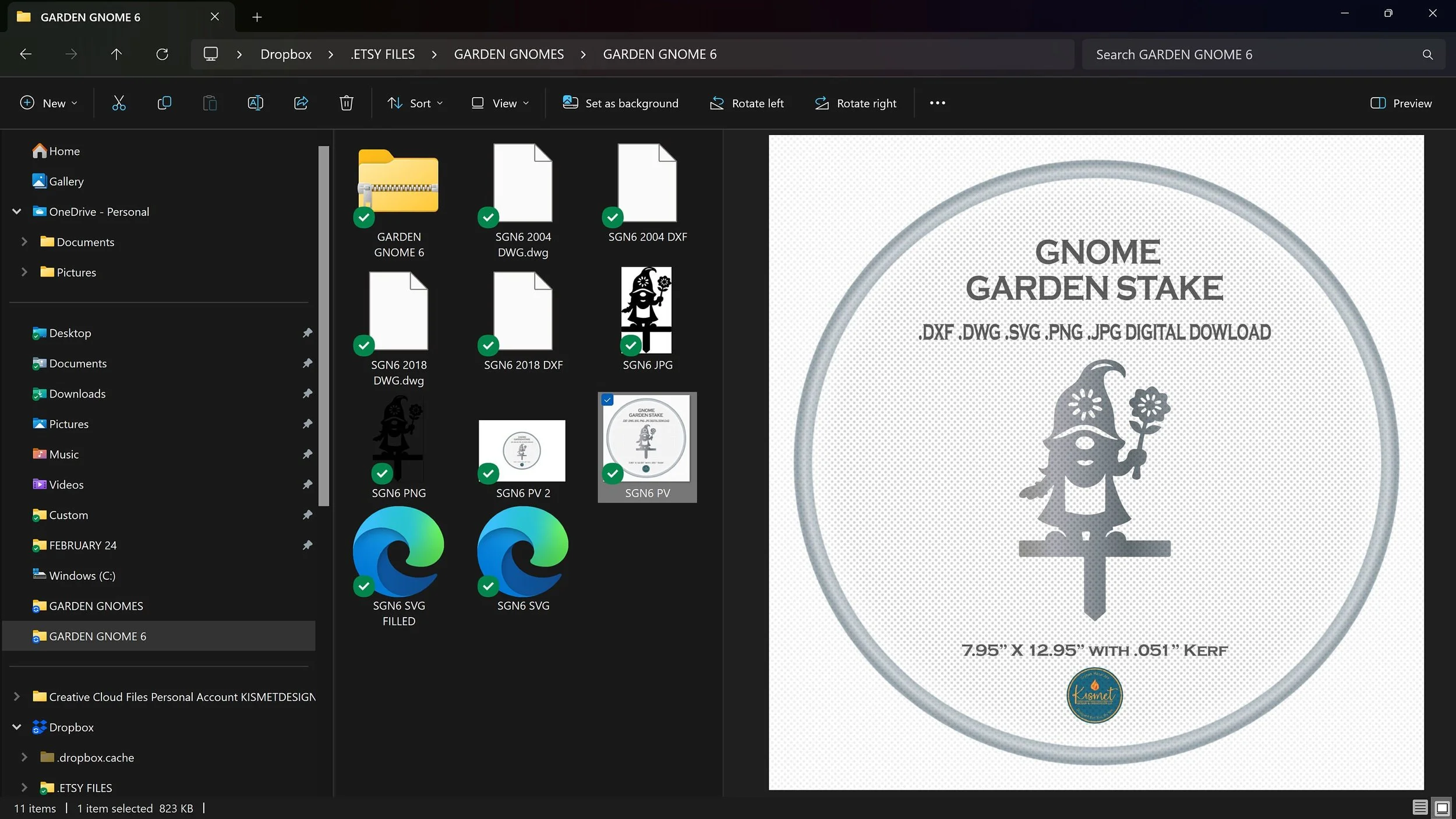Click the Rename icon in toolbar

pos(255,103)
